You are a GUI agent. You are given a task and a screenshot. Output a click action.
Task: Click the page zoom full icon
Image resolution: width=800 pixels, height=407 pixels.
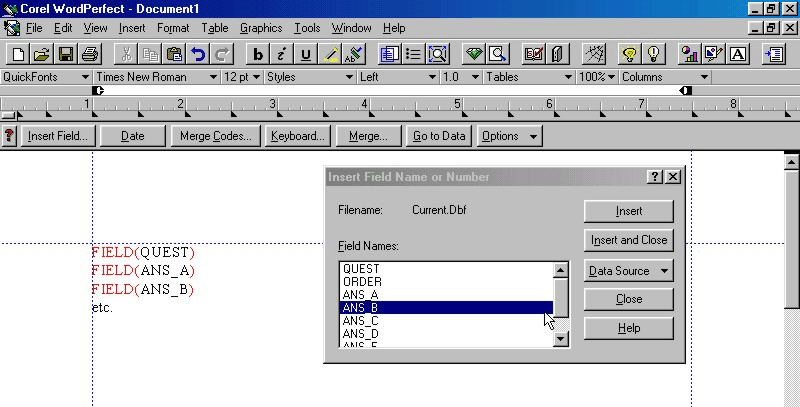pos(438,54)
